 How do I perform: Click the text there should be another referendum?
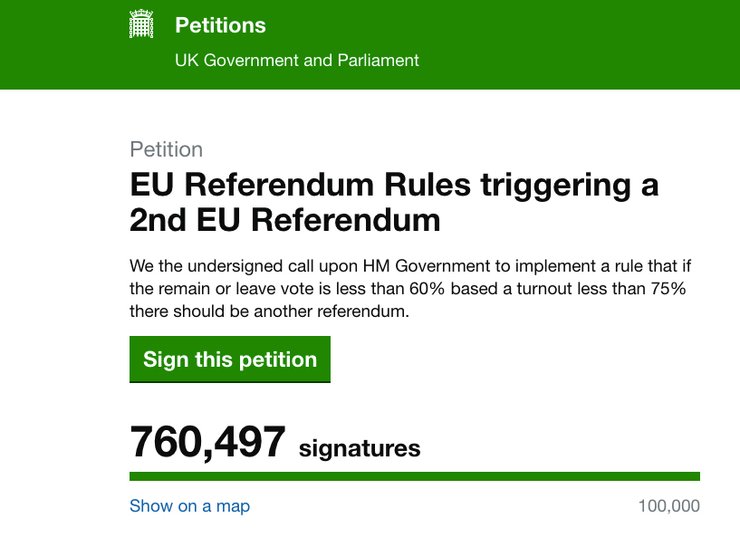coord(269,311)
